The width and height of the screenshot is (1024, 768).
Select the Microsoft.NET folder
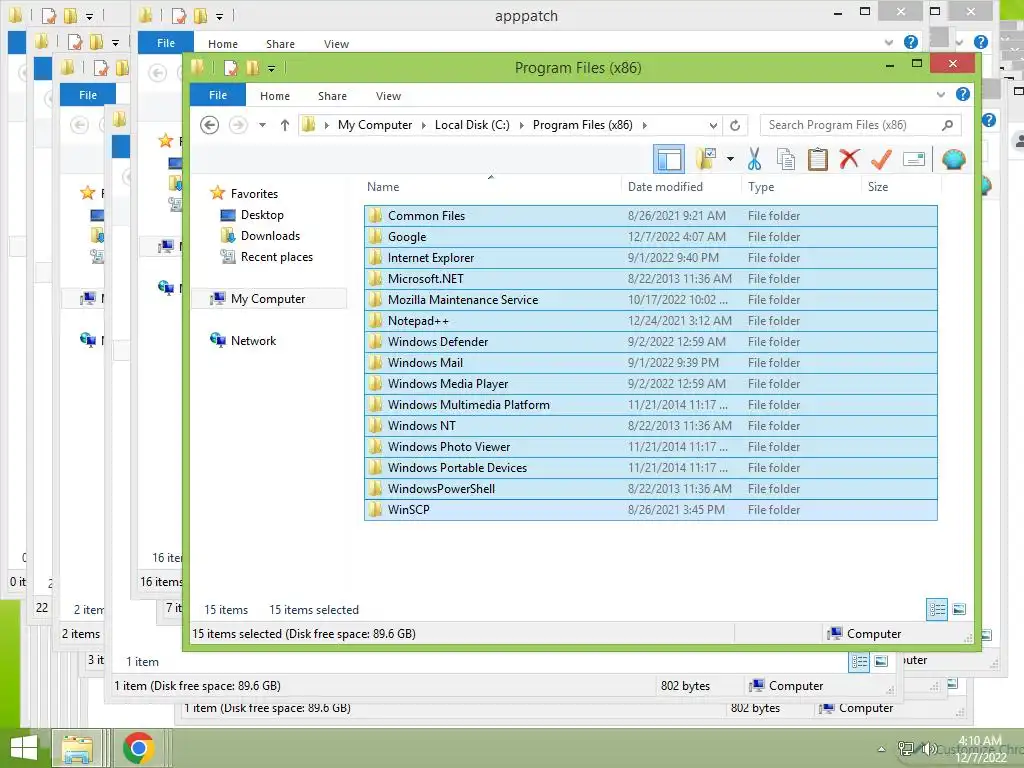pyautogui.click(x=650, y=278)
